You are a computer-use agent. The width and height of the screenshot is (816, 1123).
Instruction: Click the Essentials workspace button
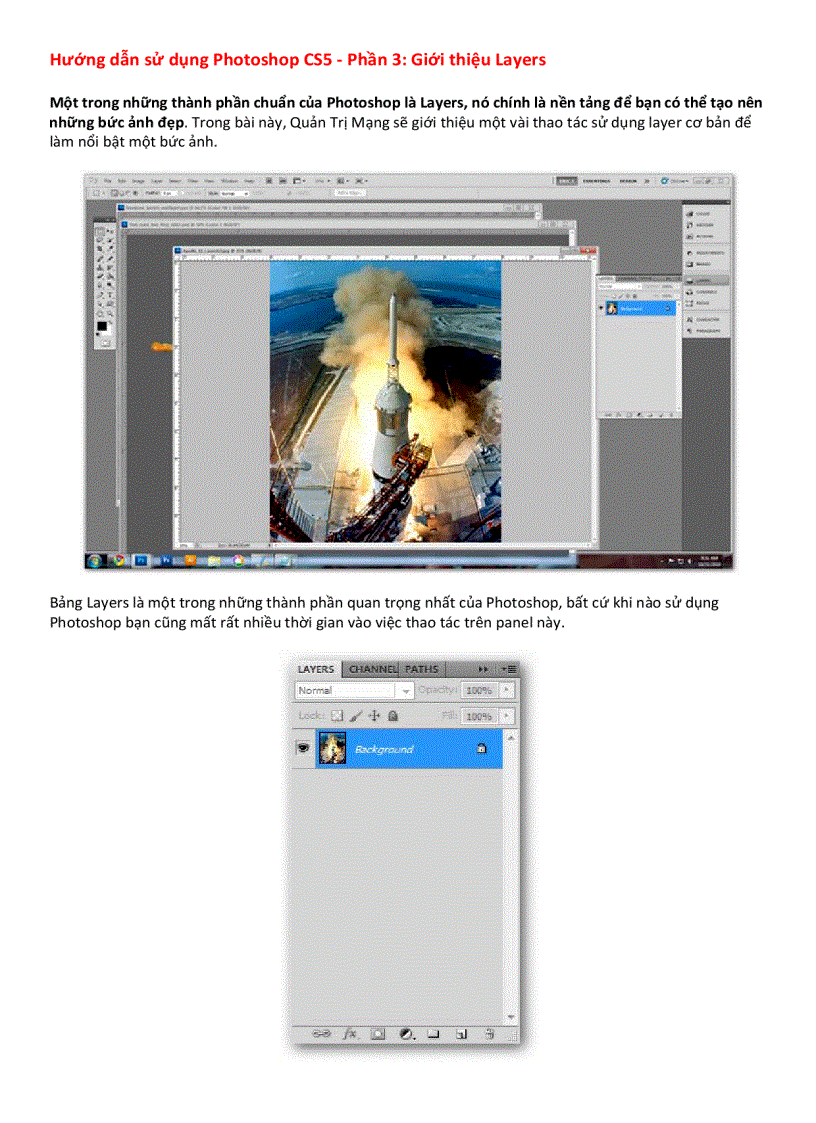coord(596,181)
